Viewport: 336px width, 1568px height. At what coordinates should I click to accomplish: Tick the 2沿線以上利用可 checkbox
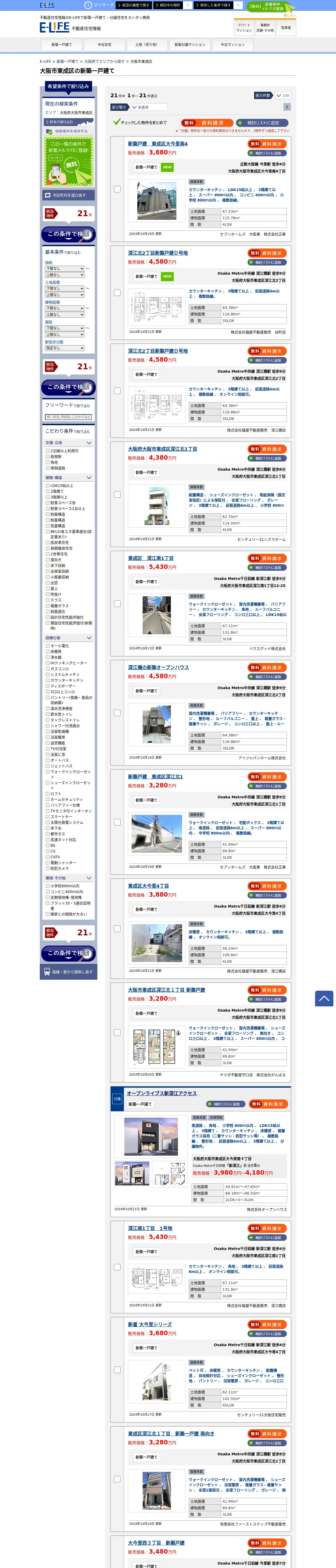[x=48, y=451]
